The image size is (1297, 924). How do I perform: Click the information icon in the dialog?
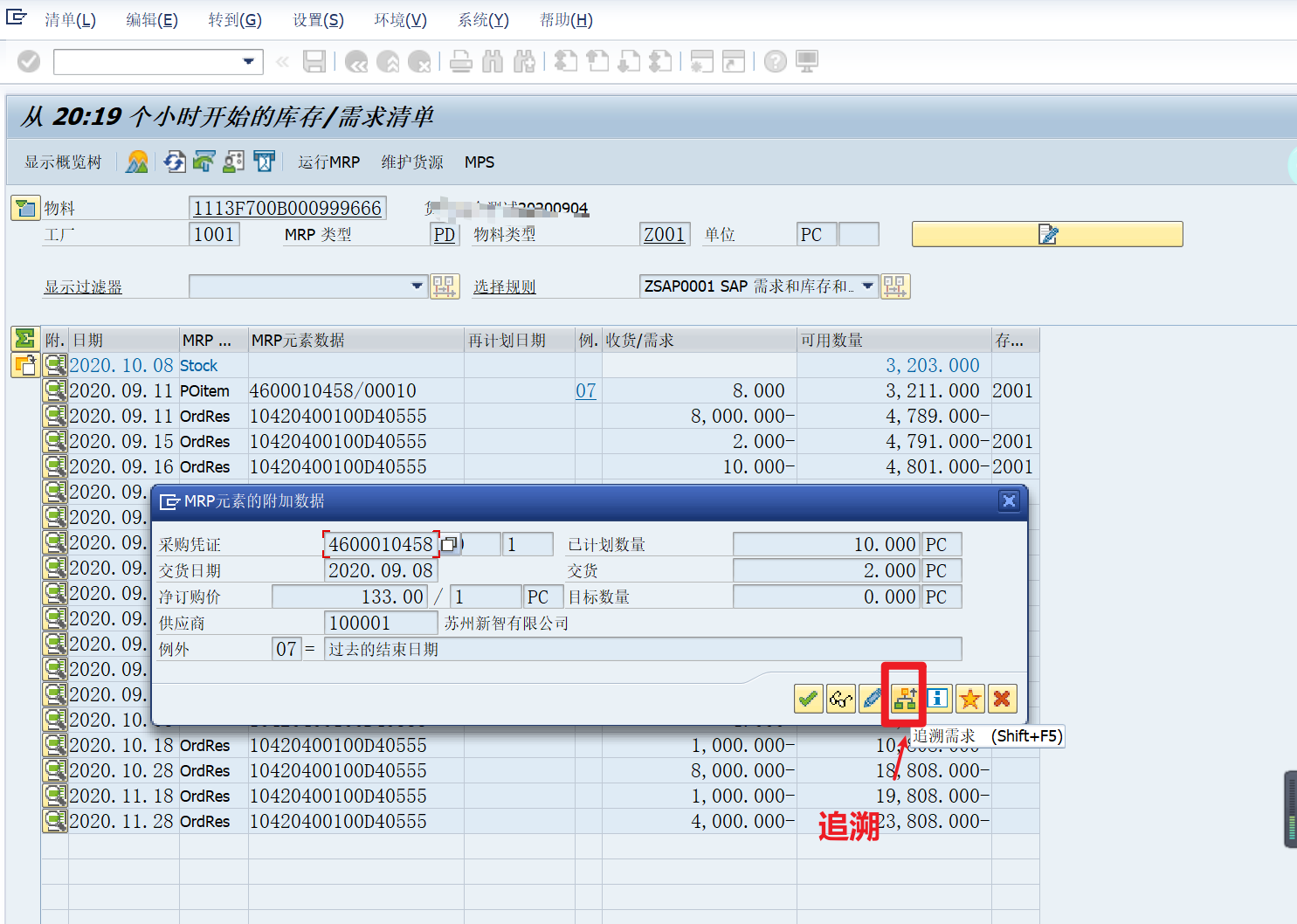tap(937, 698)
